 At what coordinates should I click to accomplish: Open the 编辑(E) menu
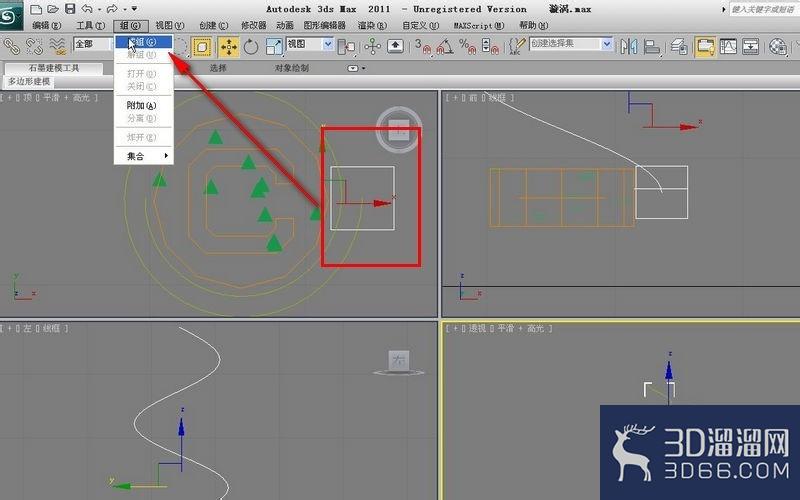click(x=46, y=26)
